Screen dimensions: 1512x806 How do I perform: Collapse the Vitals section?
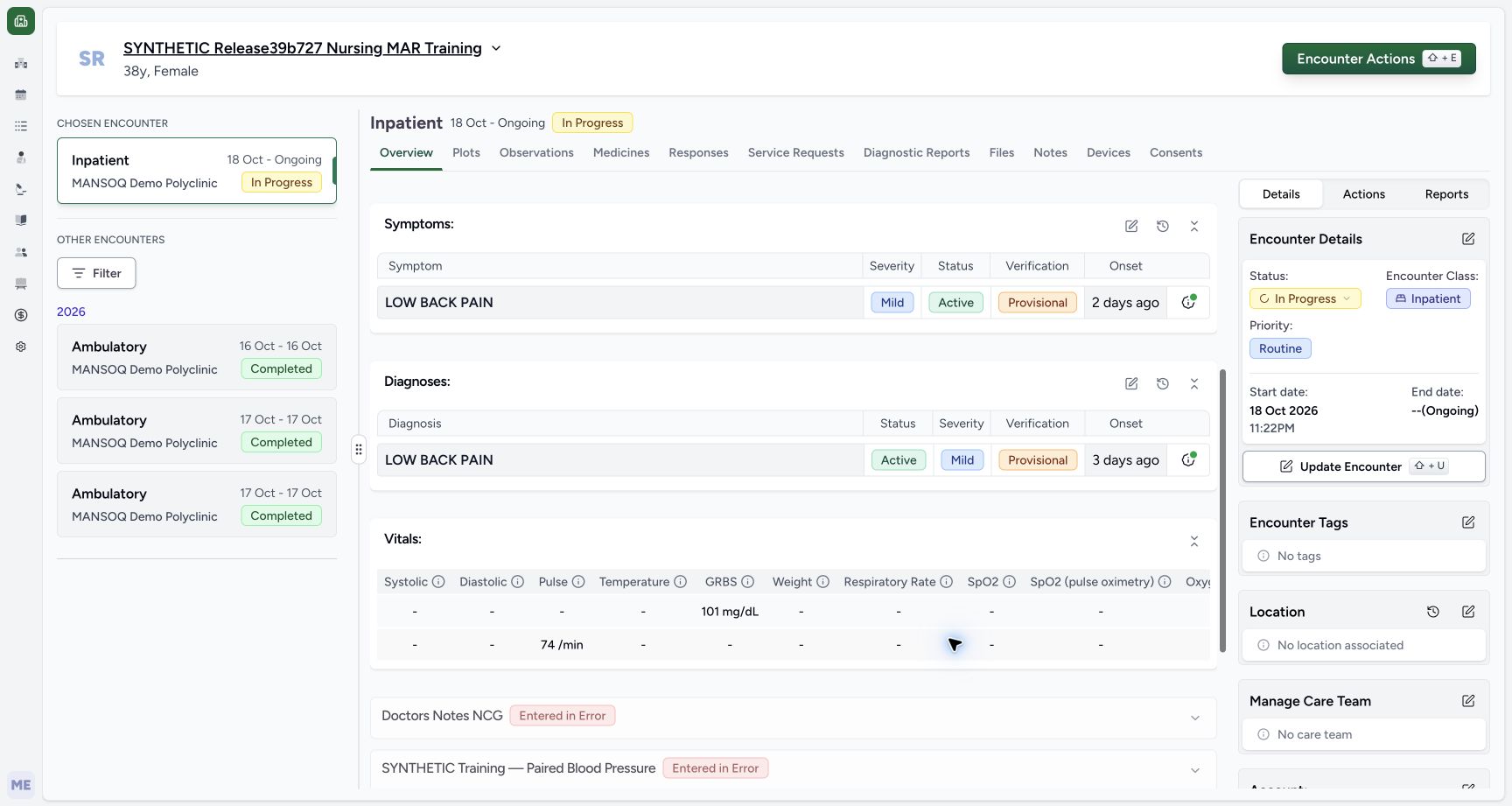(1194, 541)
